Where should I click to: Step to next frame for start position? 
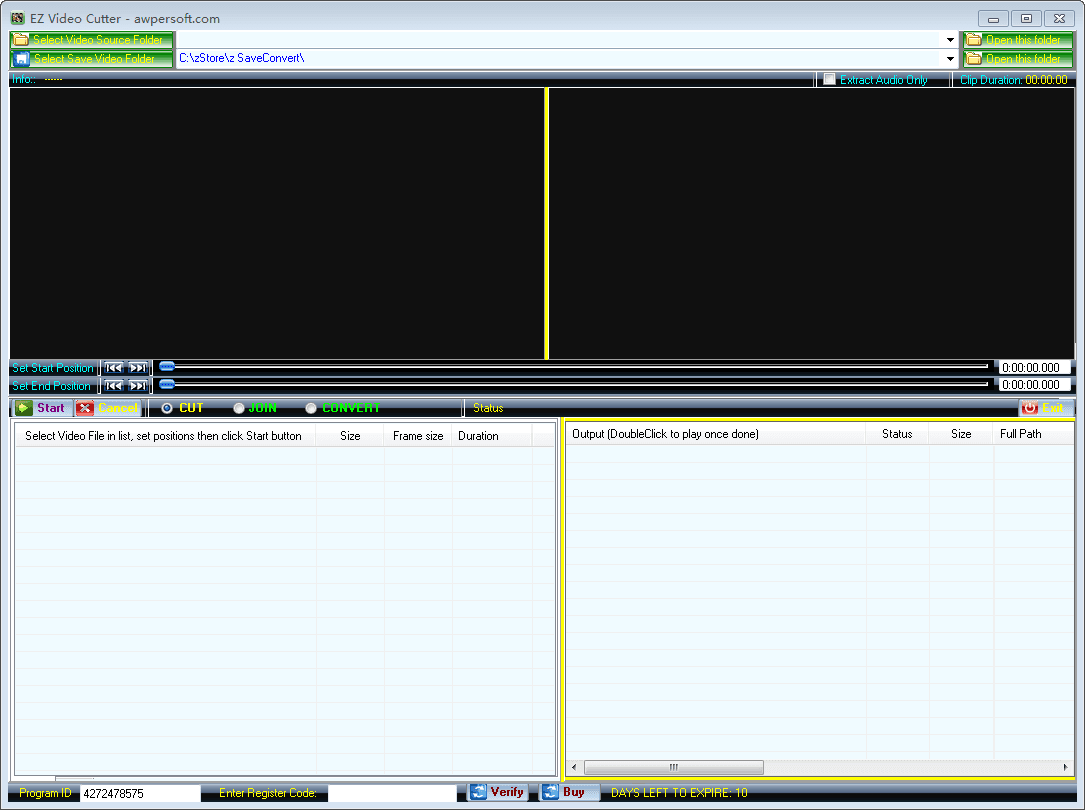click(139, 367)
